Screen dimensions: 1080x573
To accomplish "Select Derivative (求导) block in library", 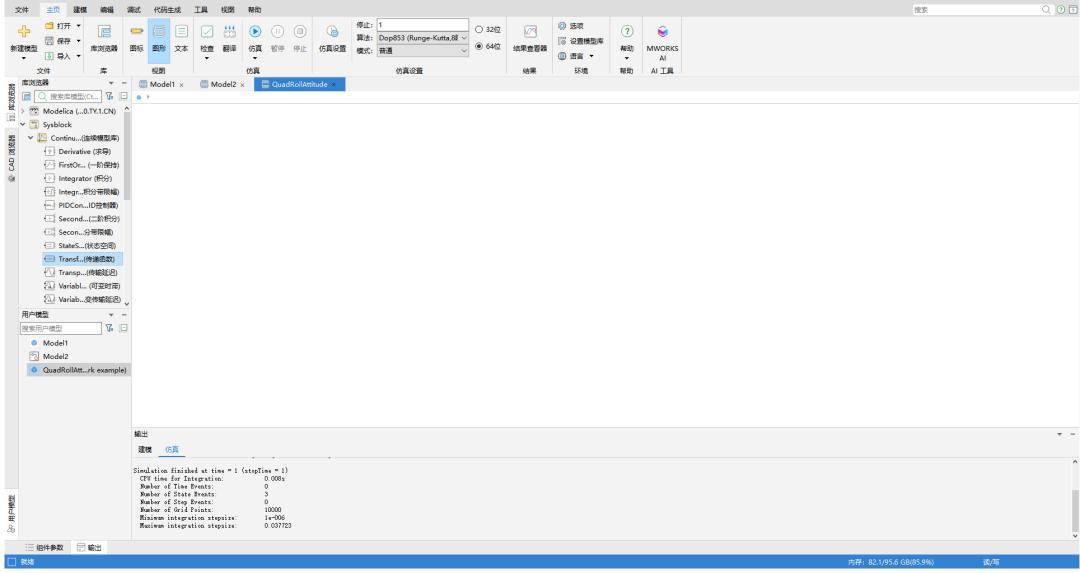I will pos(77,152).
